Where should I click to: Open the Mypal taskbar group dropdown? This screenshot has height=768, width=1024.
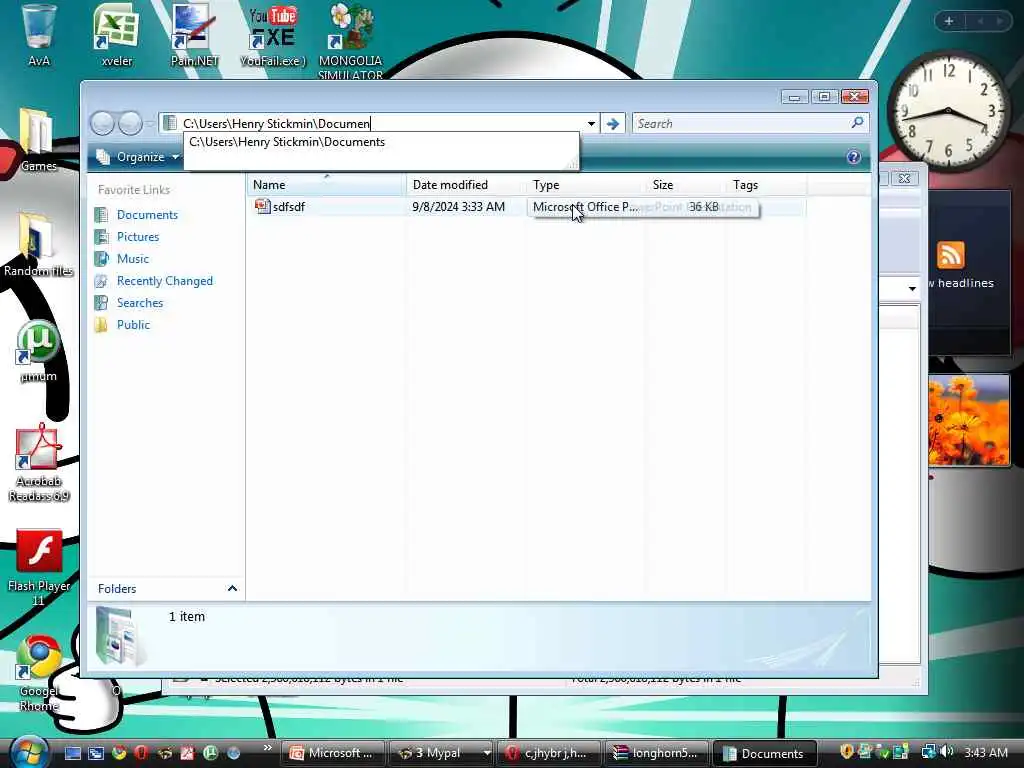(x=487, y=753)
